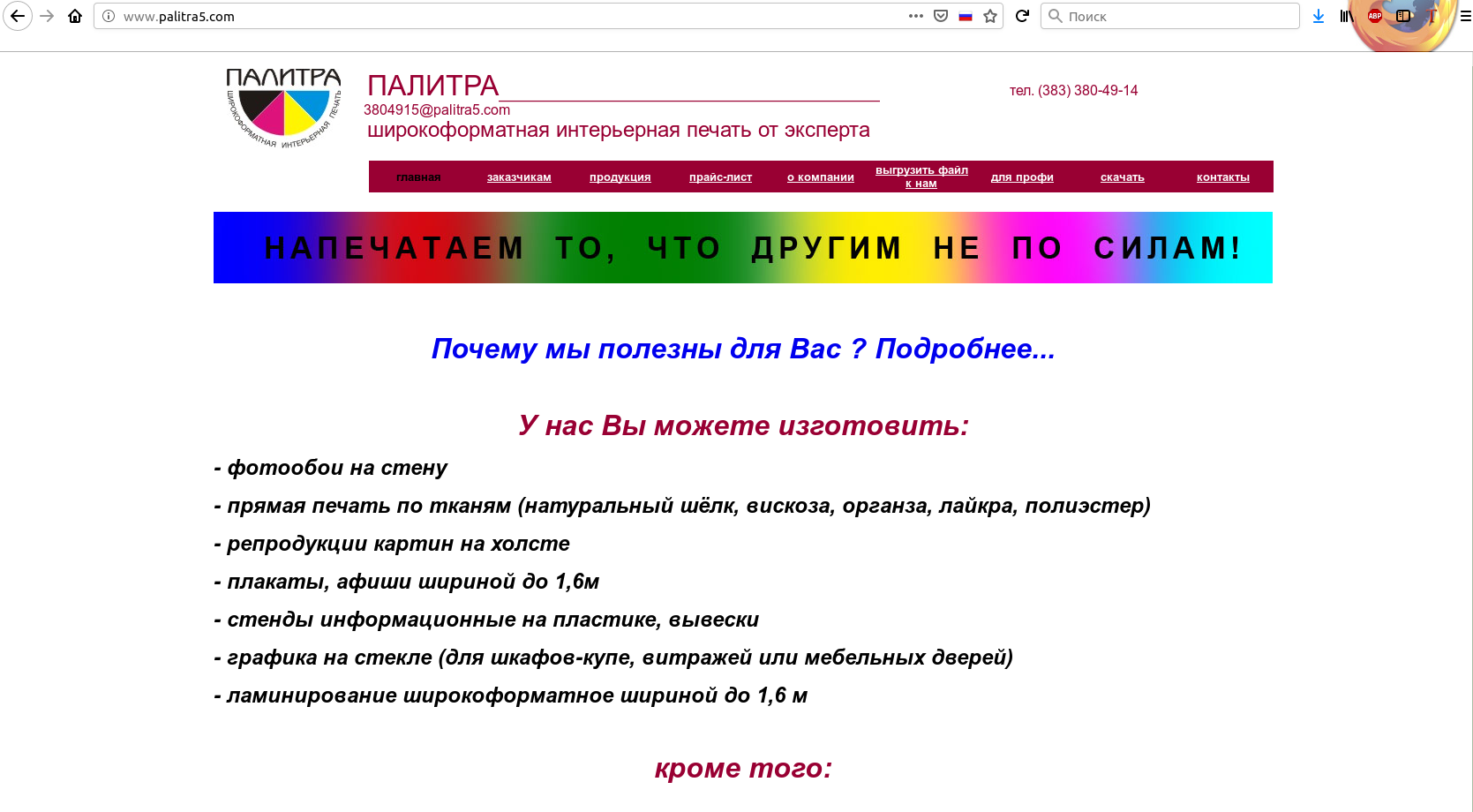Click the line 'графика на стекле'
The width and height of the screenshot is (1473, 812).
pos(613,658)
